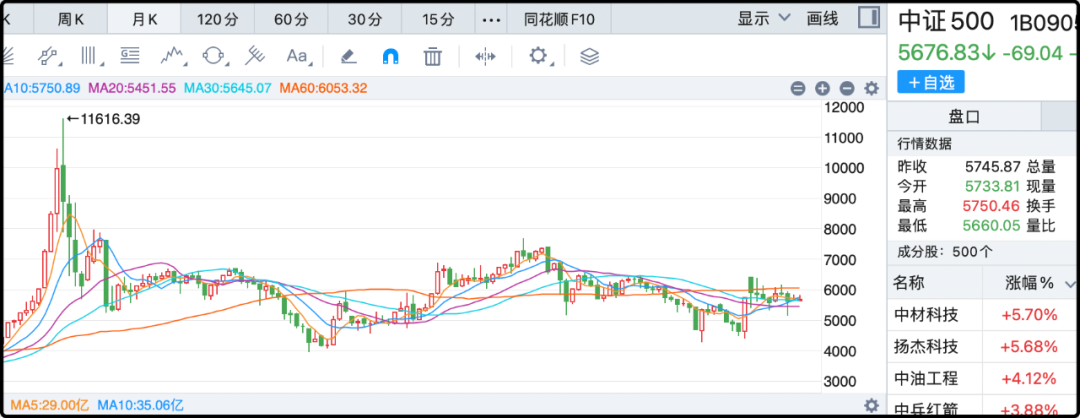
Task: Open 中材科技 in constituent list
Action: [x=926, y=315]
